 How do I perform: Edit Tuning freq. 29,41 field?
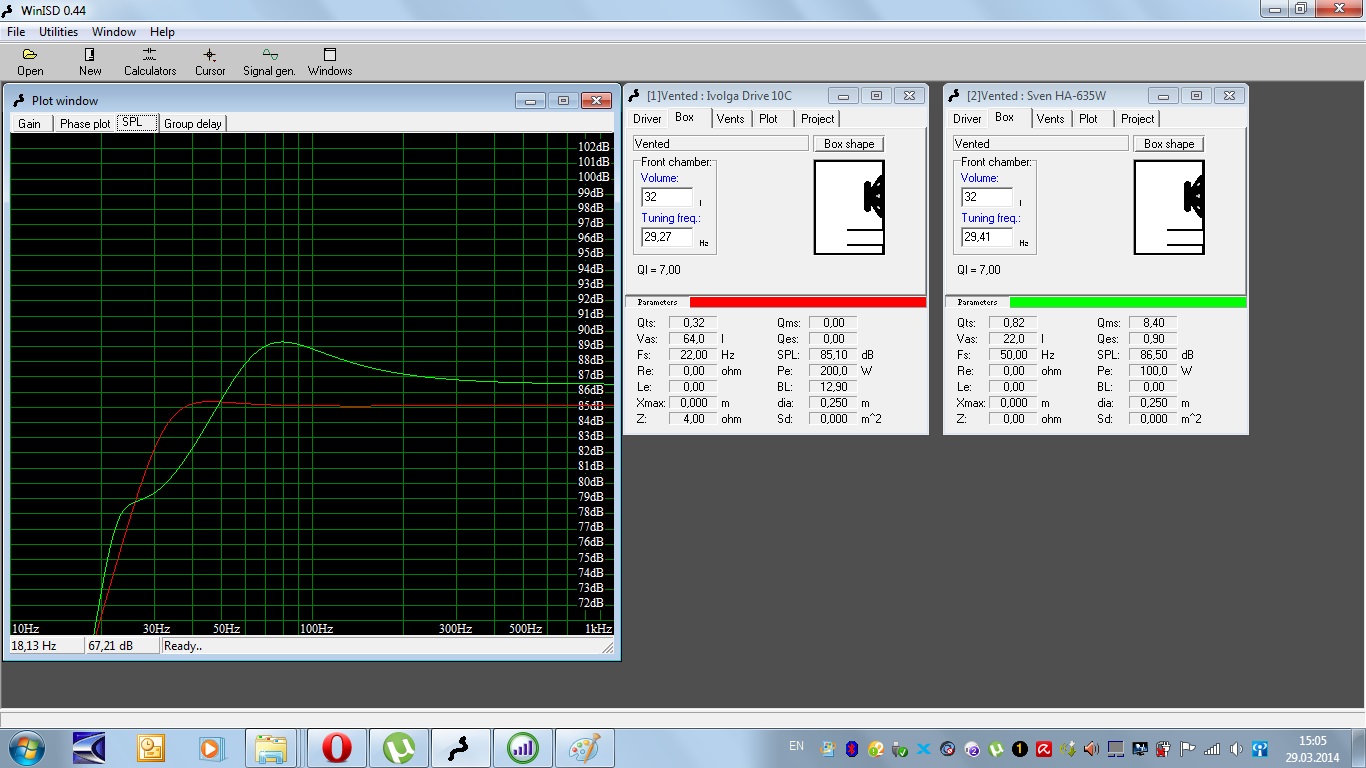pyautogui.click(x=987, y=237)
